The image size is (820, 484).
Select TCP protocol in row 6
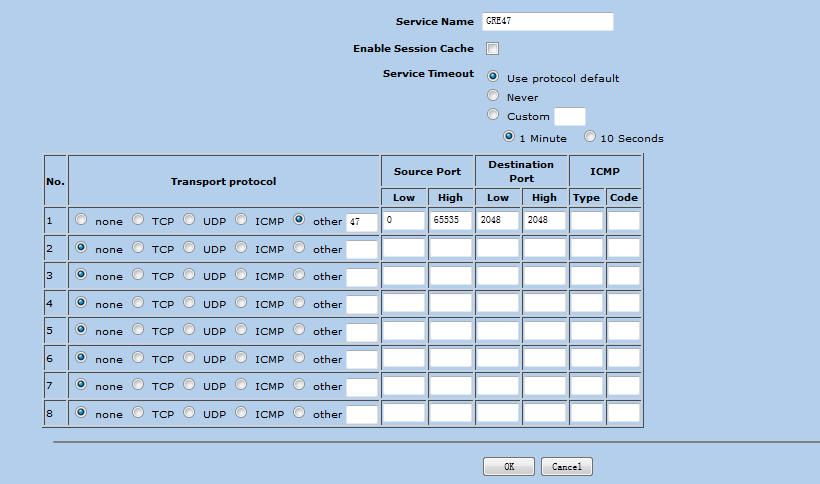138,357
